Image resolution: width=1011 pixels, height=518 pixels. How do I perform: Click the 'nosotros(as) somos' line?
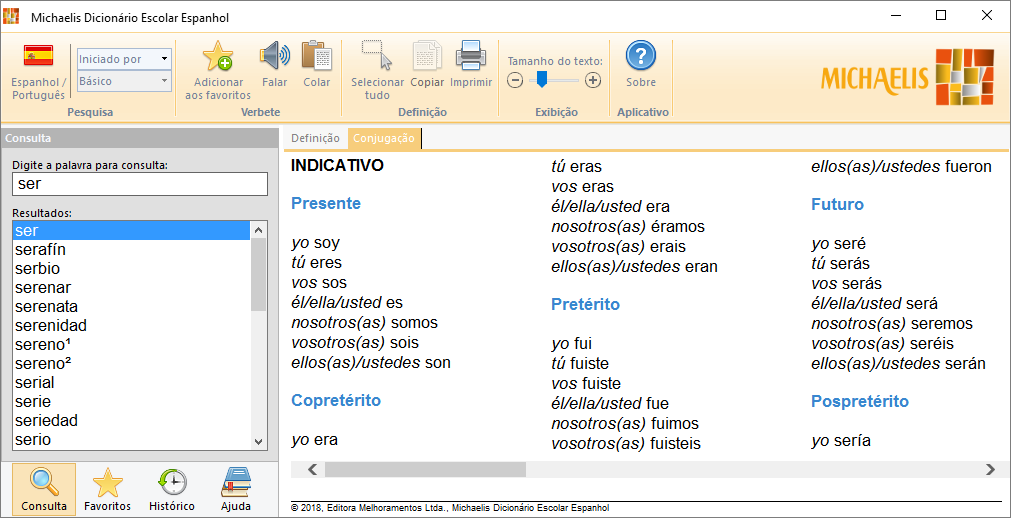click(x=364, y=323)
